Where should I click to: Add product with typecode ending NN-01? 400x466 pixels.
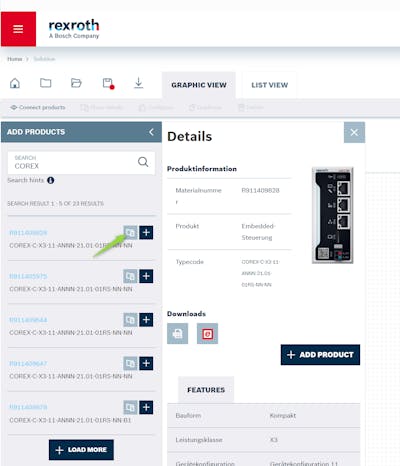pyautogui.click(x=146, y=407)
